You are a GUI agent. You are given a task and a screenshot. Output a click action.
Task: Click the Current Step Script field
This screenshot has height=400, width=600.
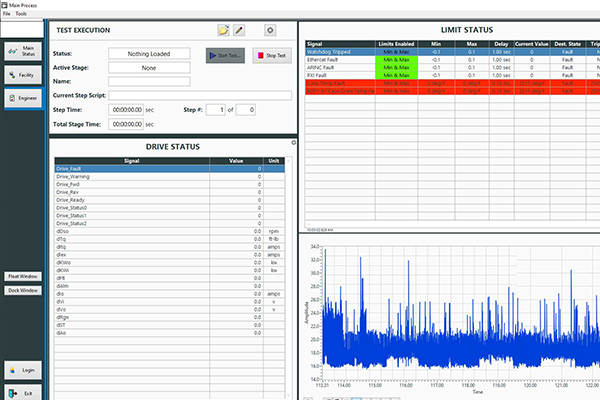tap(200, 95)
